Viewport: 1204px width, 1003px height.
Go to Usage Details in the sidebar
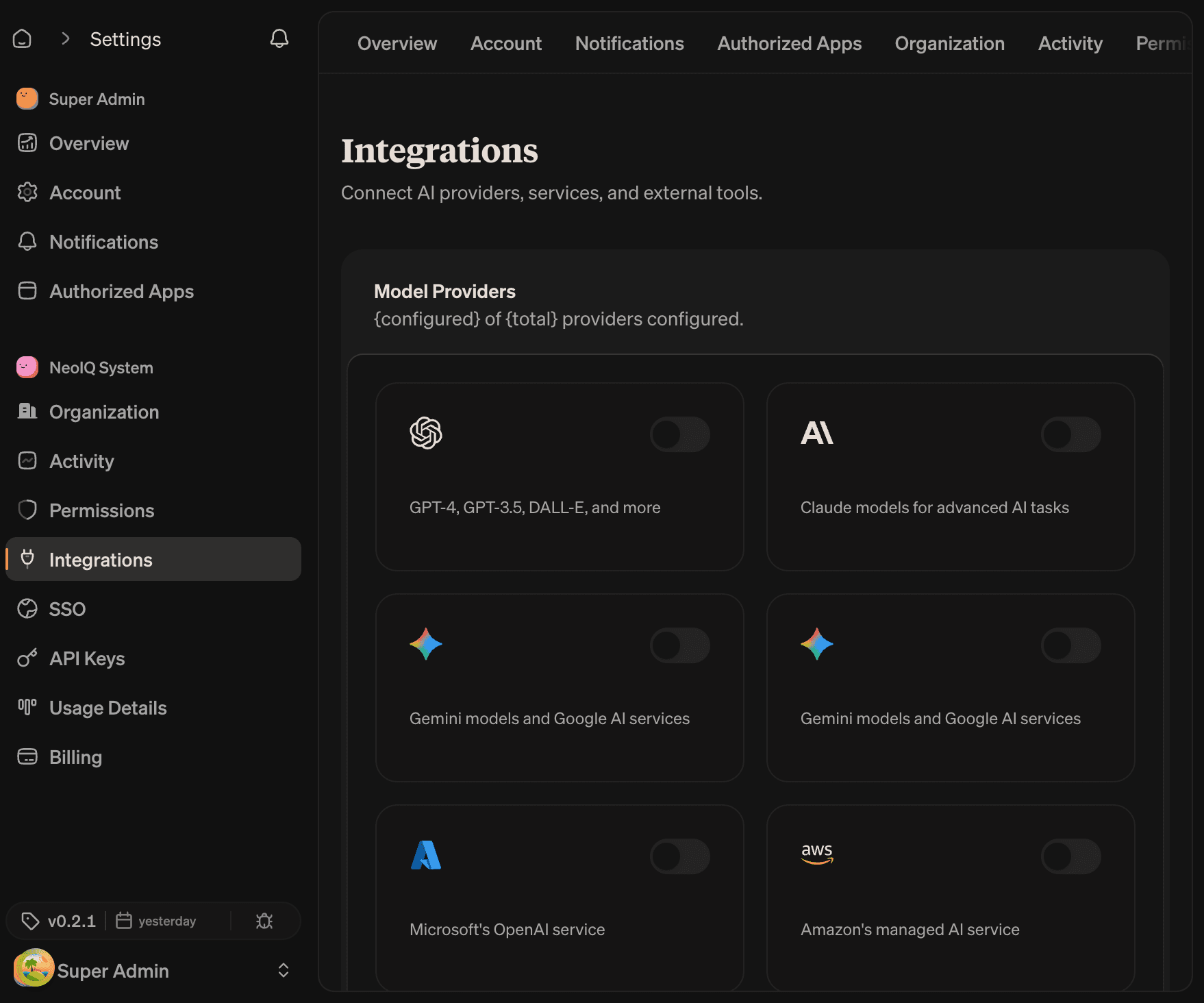tap(153, 708)
